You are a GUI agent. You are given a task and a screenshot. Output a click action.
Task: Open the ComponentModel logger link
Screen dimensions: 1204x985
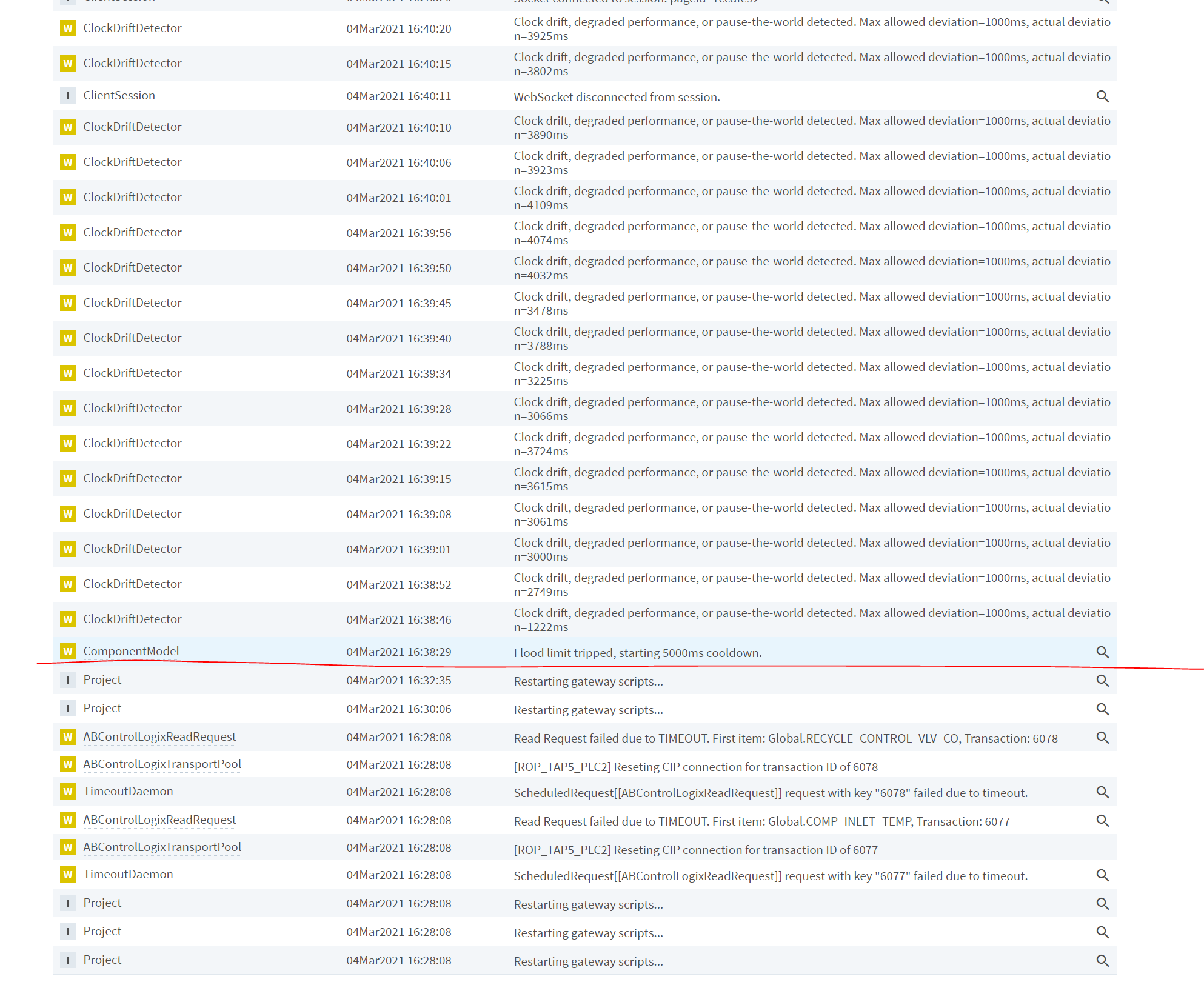131,651
